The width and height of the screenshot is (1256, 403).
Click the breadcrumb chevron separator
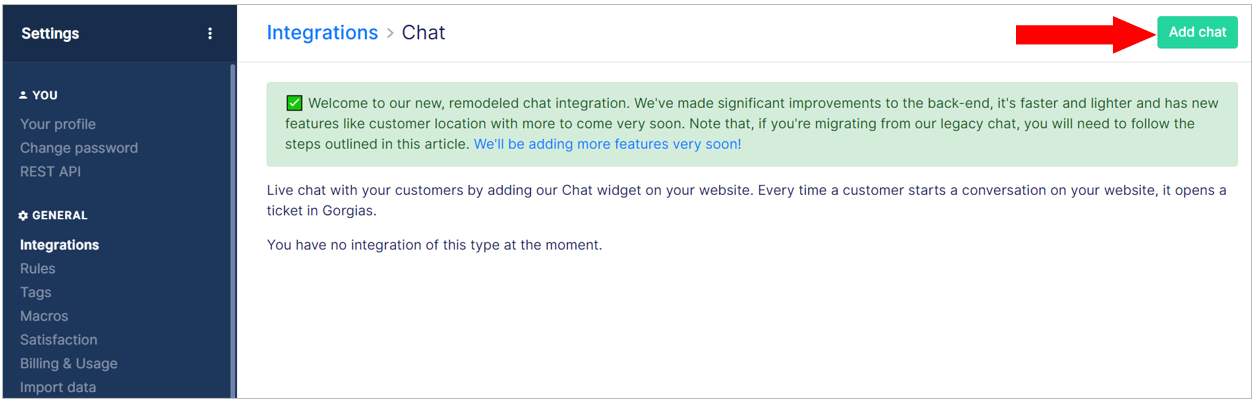pyautogui.click(x=390, y=33)
